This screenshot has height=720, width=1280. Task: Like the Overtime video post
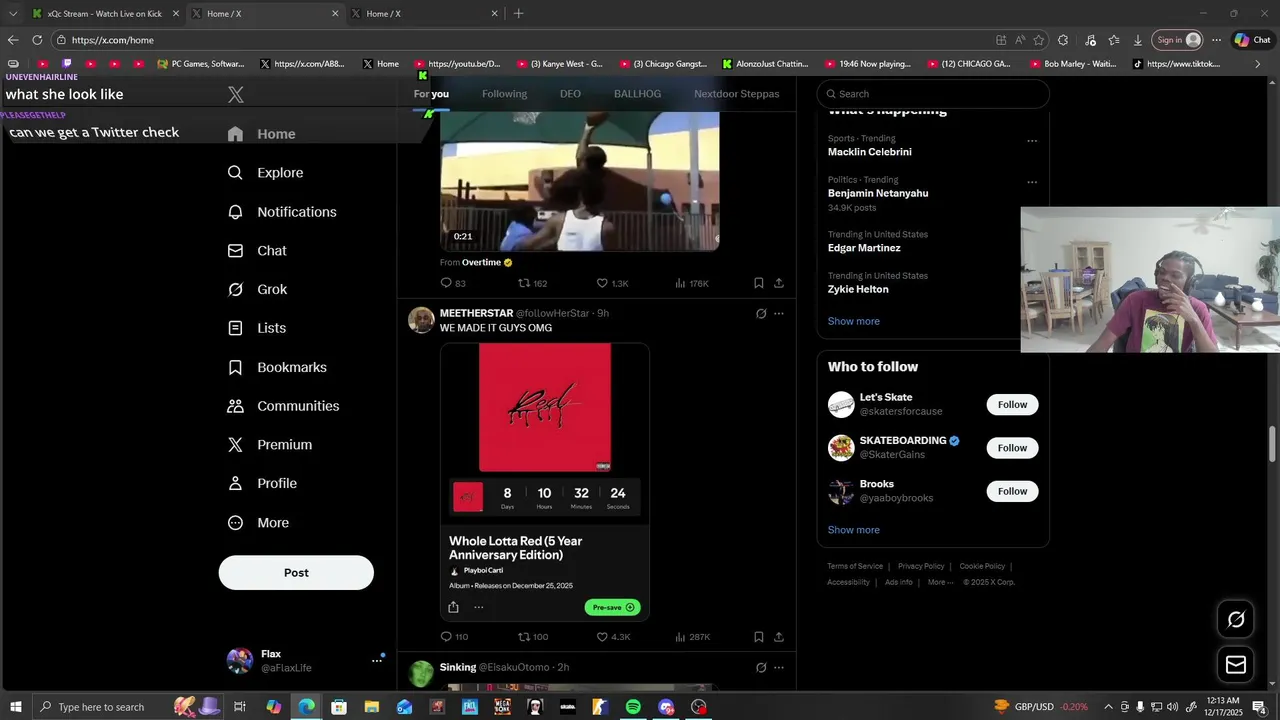[x=612, y=284]
